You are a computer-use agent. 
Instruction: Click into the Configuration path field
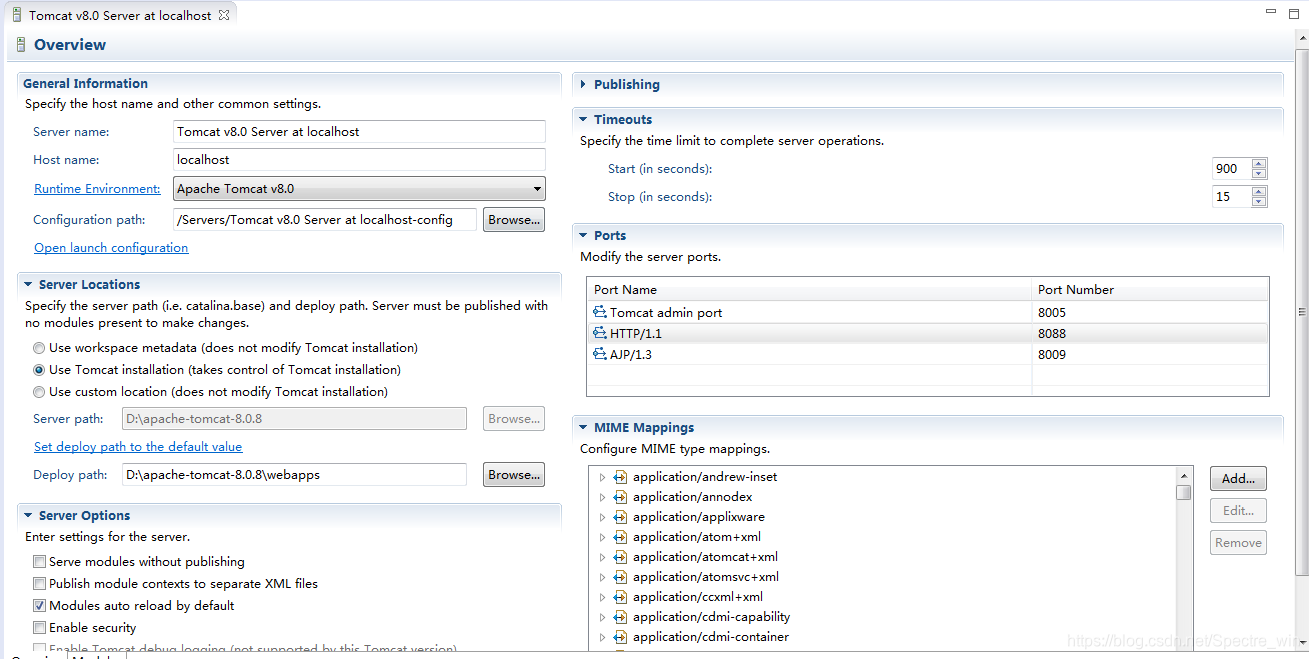(x=324, y=219)
